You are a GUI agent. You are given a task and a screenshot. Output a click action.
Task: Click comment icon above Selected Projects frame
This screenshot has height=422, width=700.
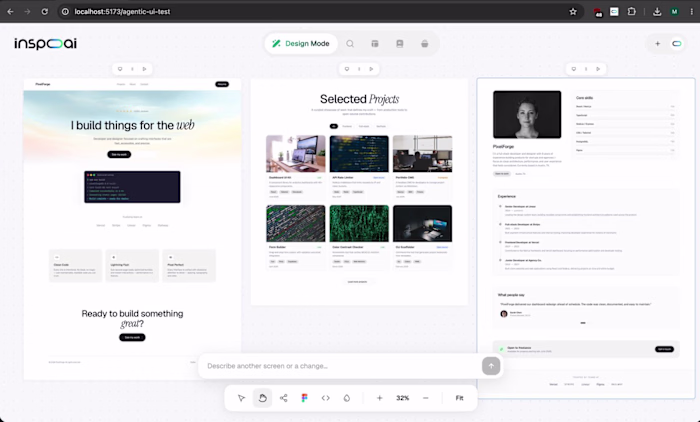pyautogui.click(x=346, y=69)
